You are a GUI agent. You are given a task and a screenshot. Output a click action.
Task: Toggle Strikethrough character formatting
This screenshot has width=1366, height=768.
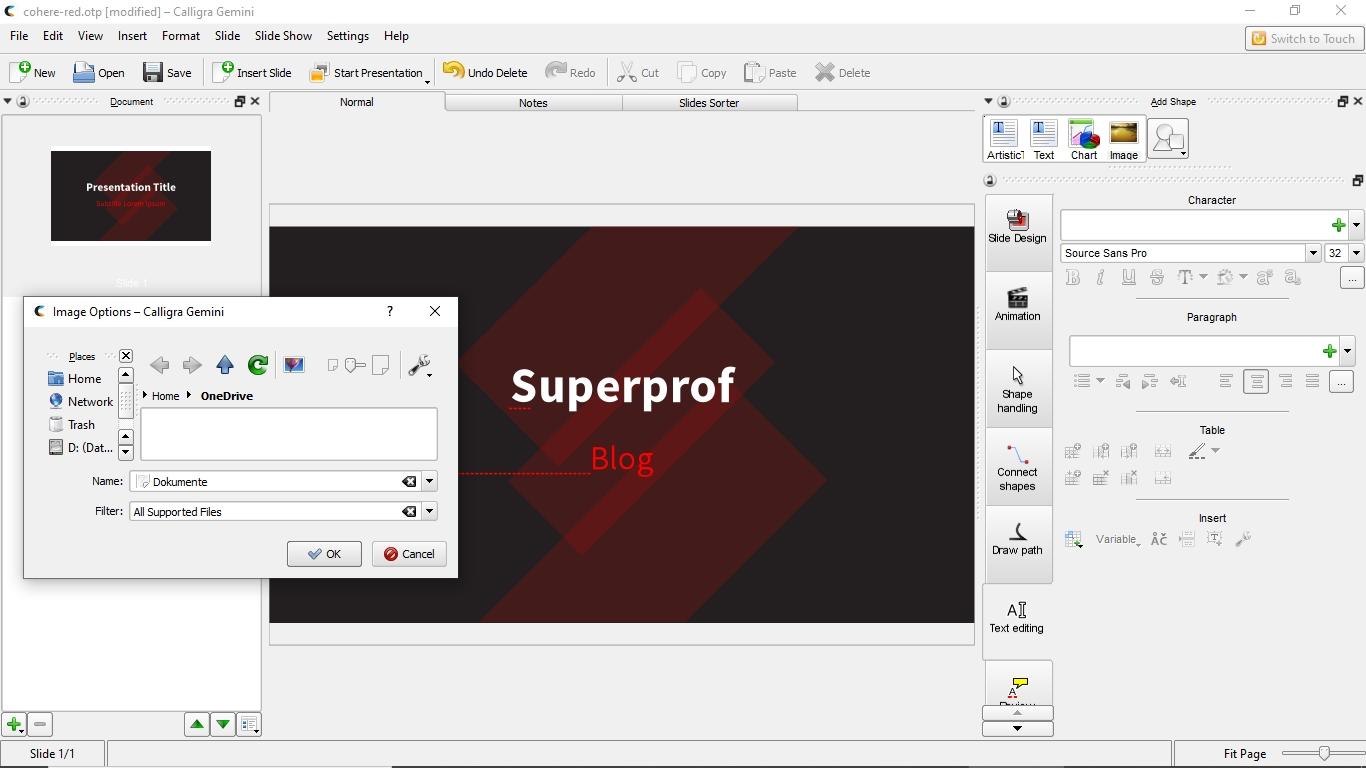(x=1157, y=278)
